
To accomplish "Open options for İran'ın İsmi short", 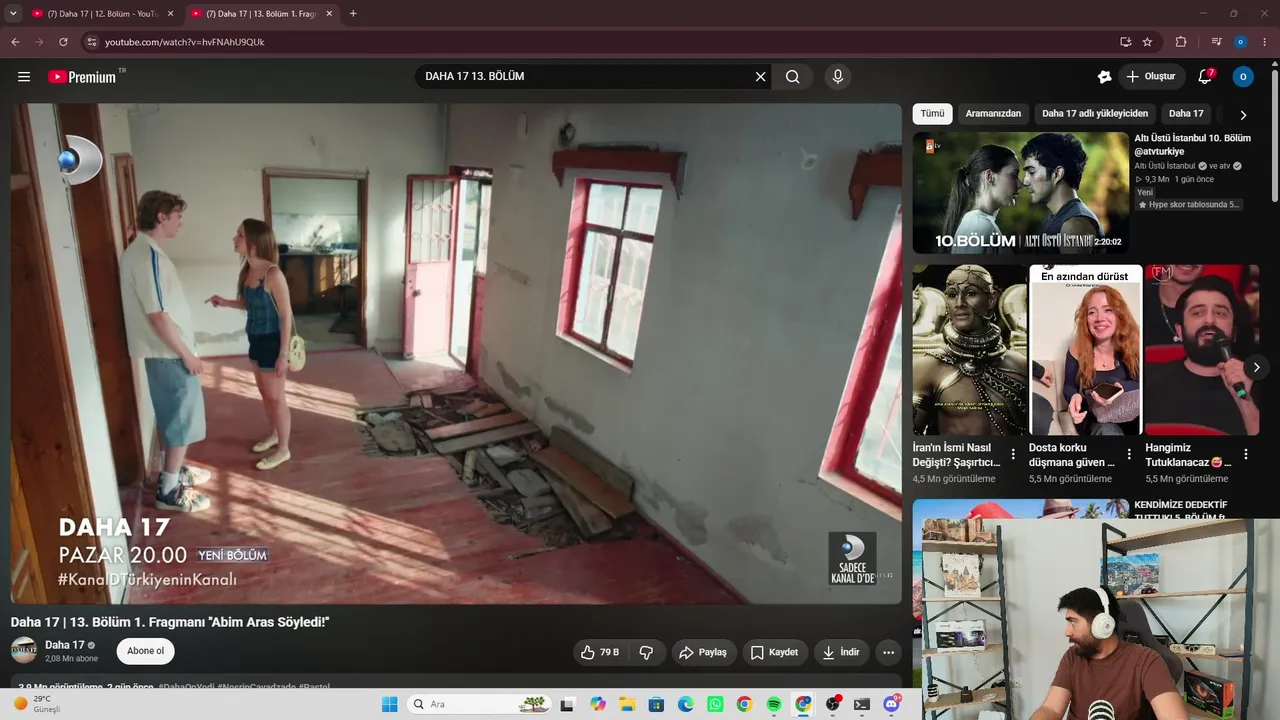I will click(1013, 454).
